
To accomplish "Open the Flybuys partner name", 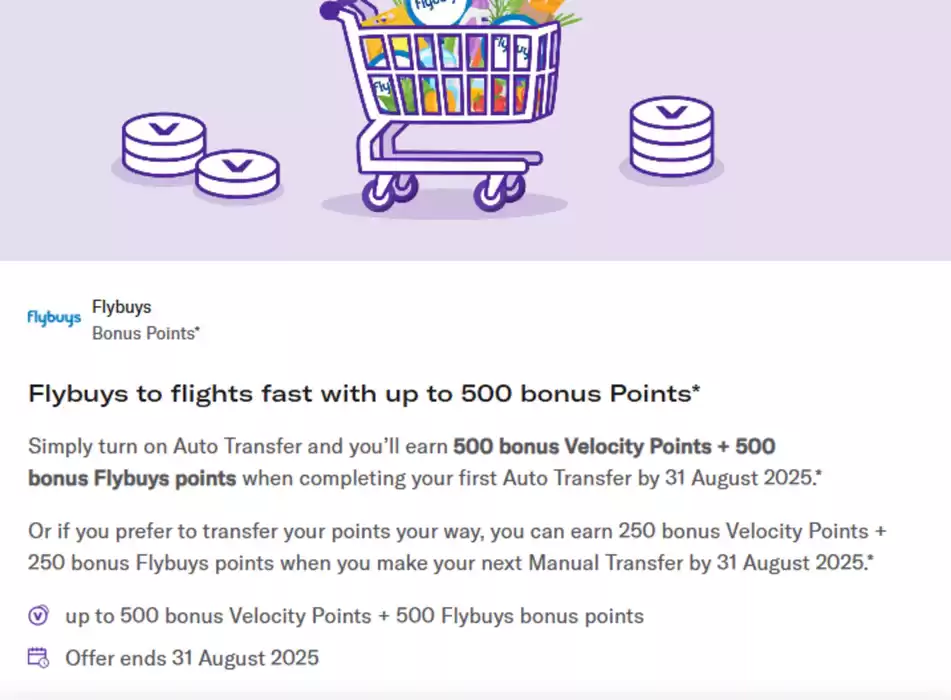I will (121, 307).
